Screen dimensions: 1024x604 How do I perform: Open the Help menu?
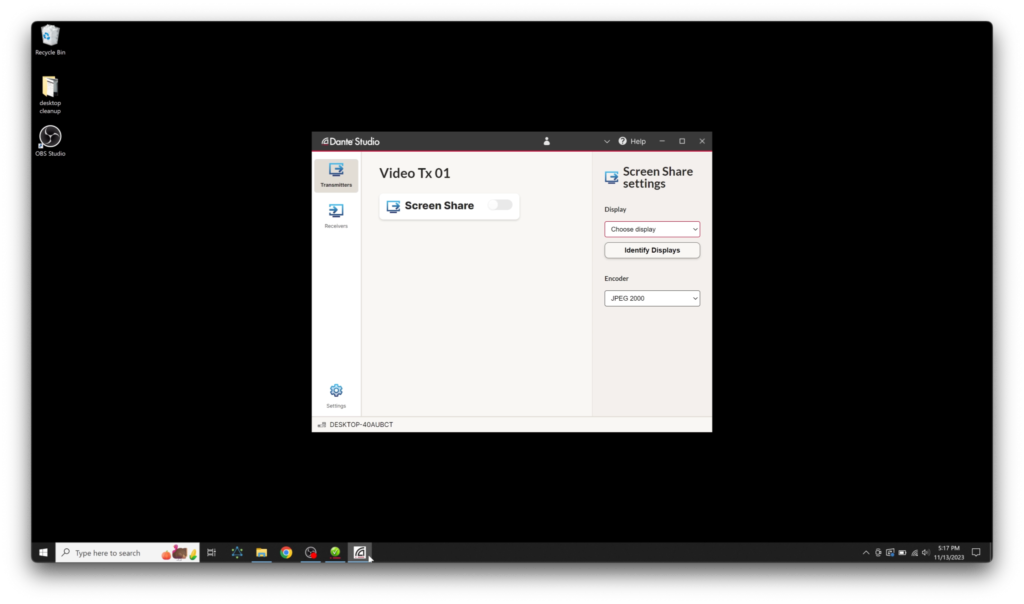632,141
